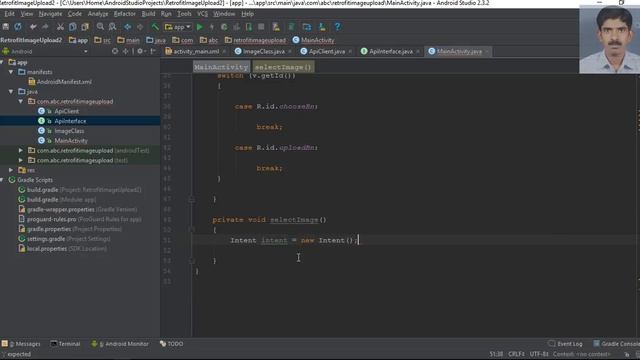Image resolution: width=640 pixels, height=360 pixels.
Task: Click the Attach debugger icon
Action: coord(249,27)
